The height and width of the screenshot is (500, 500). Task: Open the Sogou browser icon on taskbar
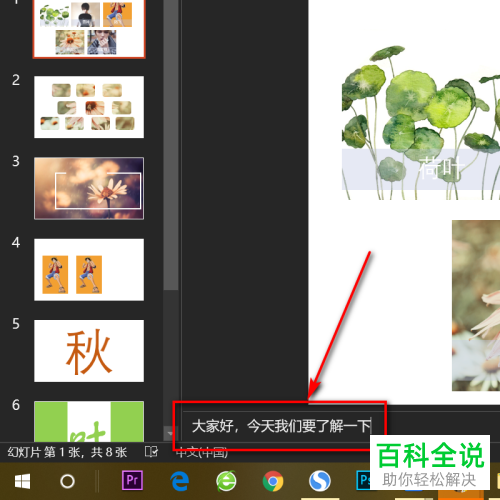point(320,481)
